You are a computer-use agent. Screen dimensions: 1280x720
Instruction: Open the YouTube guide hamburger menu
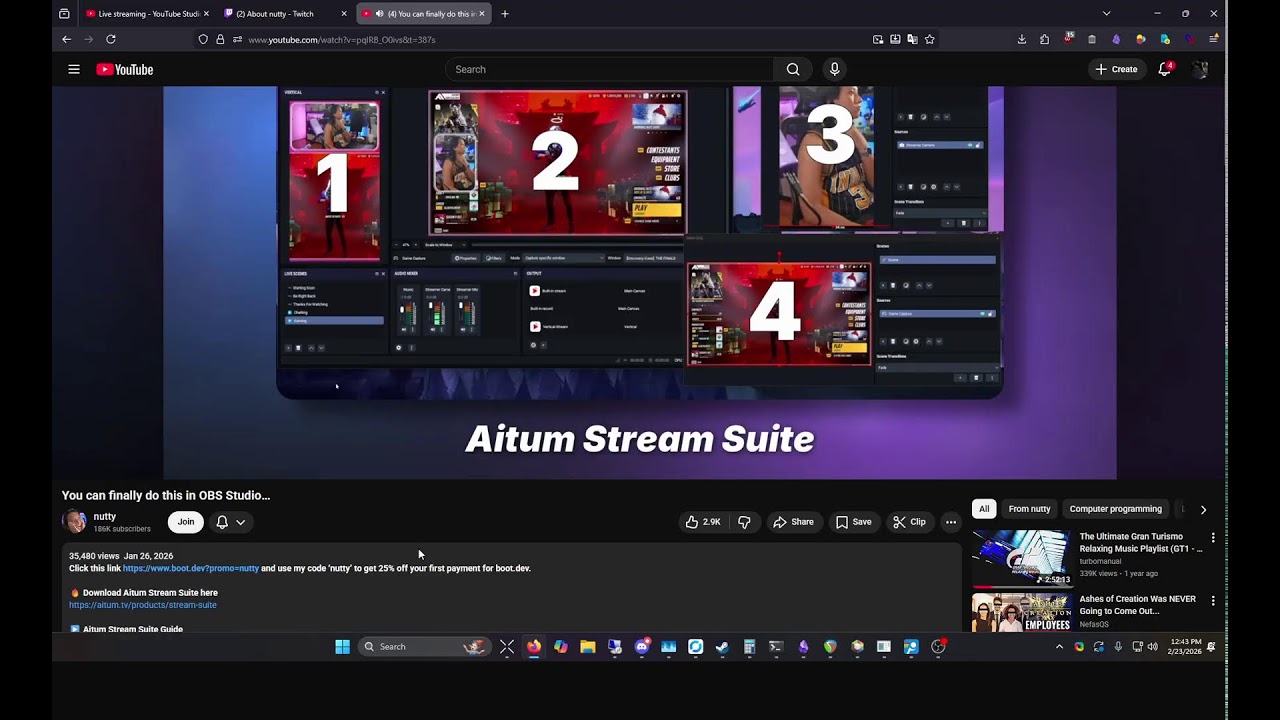(74, 69)
